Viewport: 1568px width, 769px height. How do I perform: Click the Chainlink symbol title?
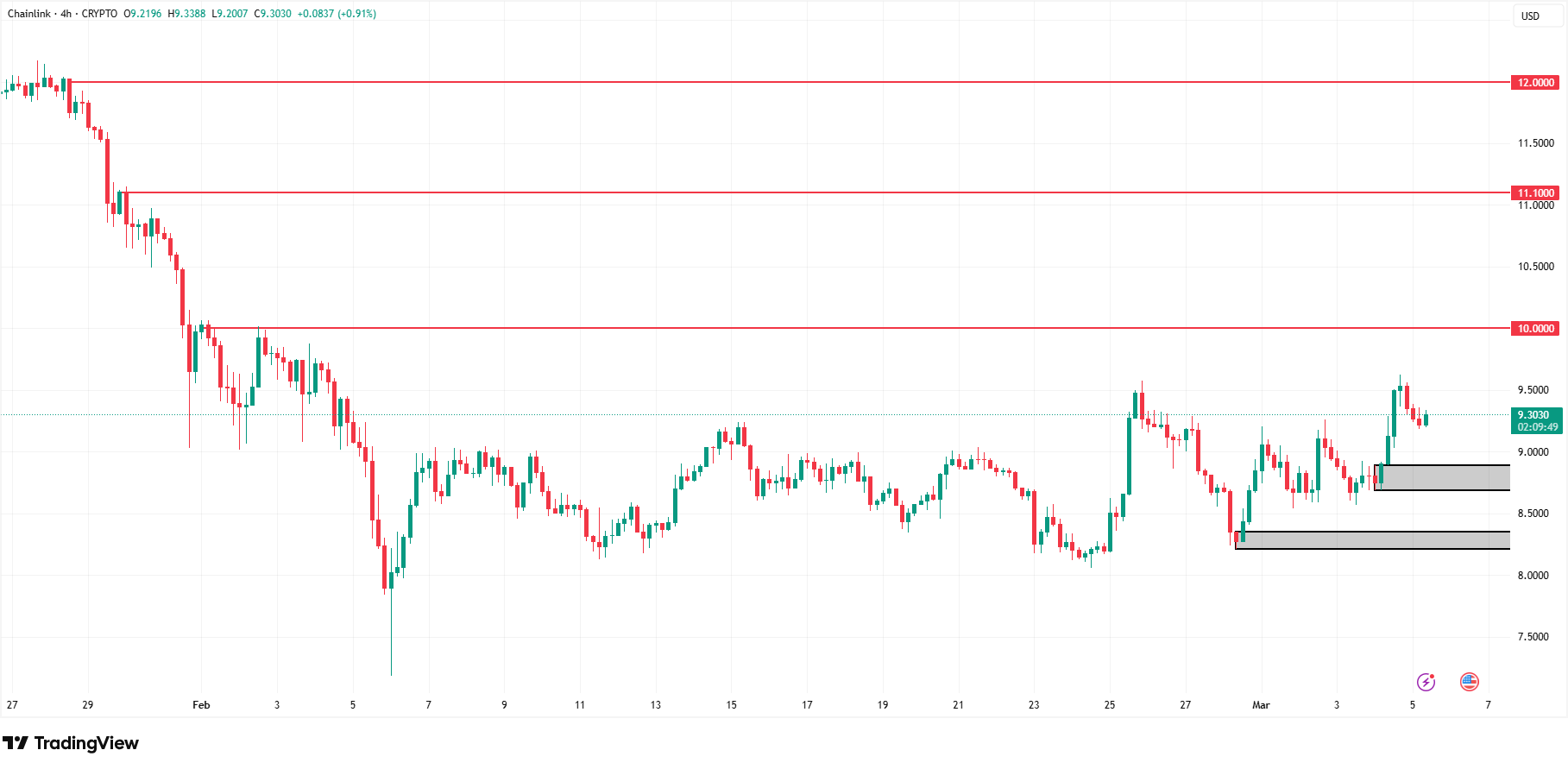point(29,14)
